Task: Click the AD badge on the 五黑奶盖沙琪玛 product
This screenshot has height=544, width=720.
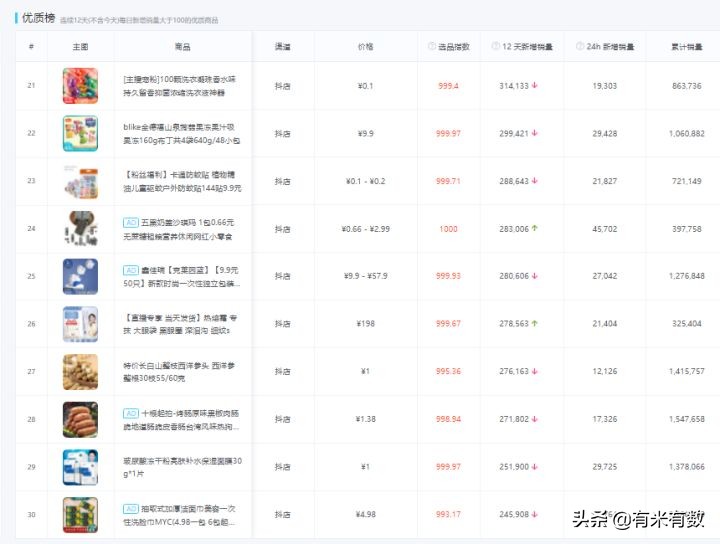Action: click(x=131, y=222)
